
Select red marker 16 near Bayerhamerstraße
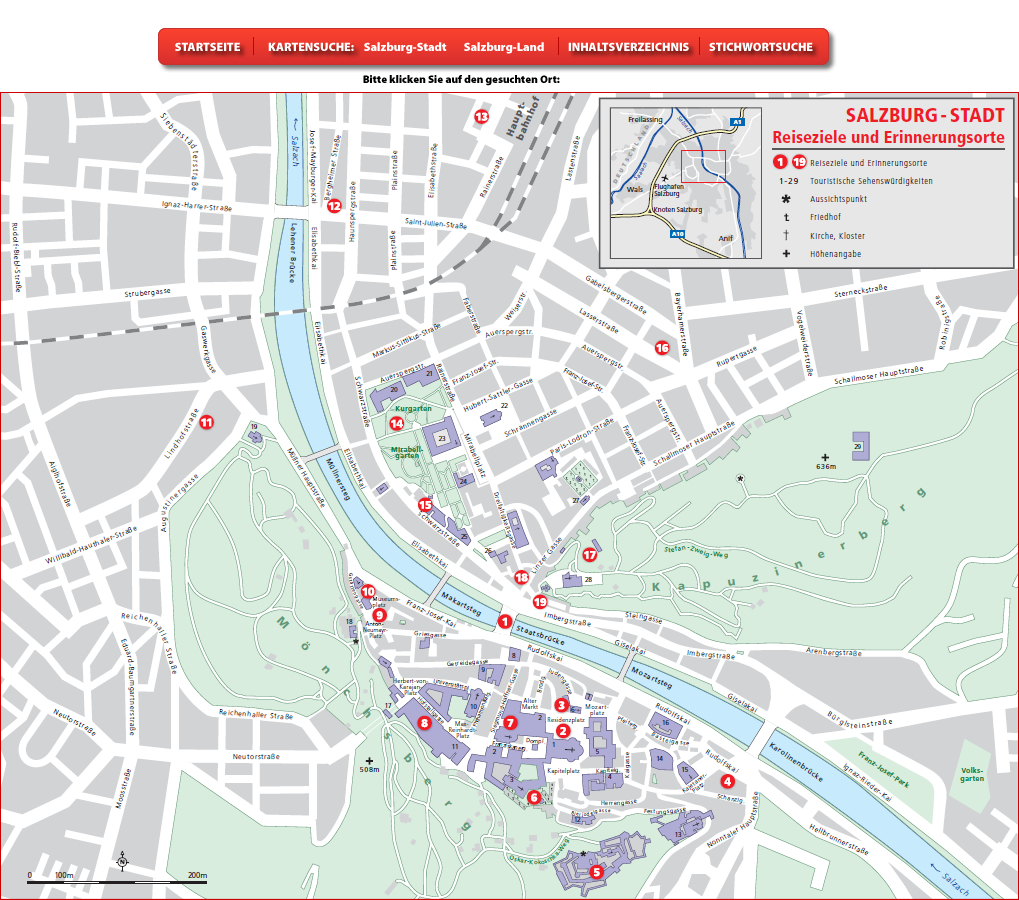click(x=661, y=348)
